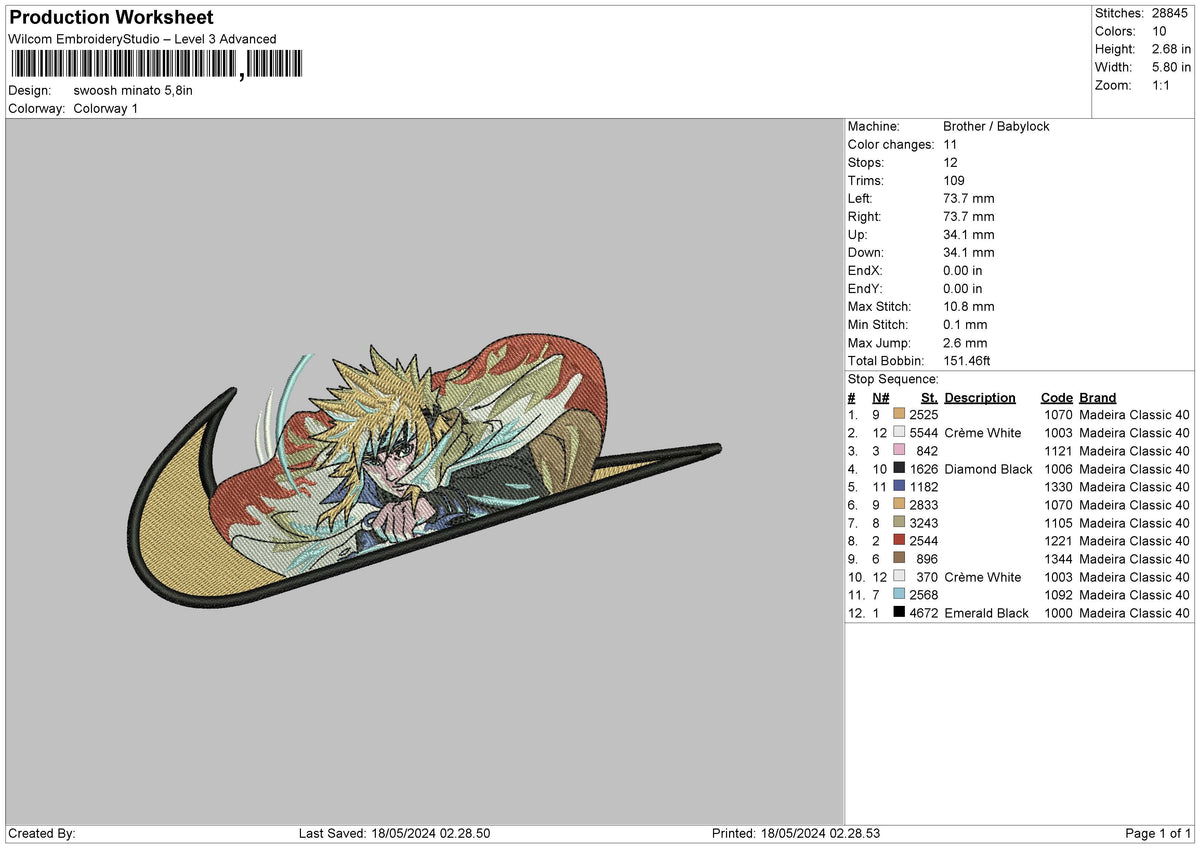1200x848 pixels.
Task: Select the Diamond Black color swatch
Action: coord(899,469)
